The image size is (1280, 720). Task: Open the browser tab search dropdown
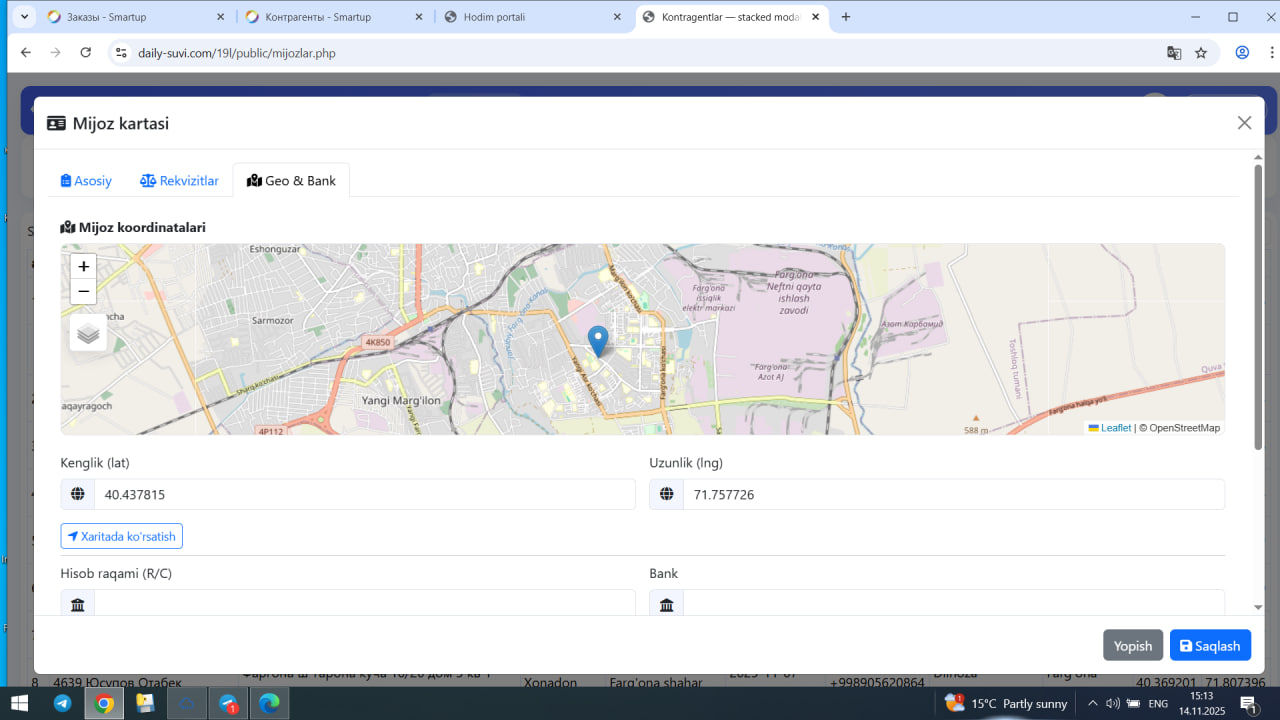25,17
